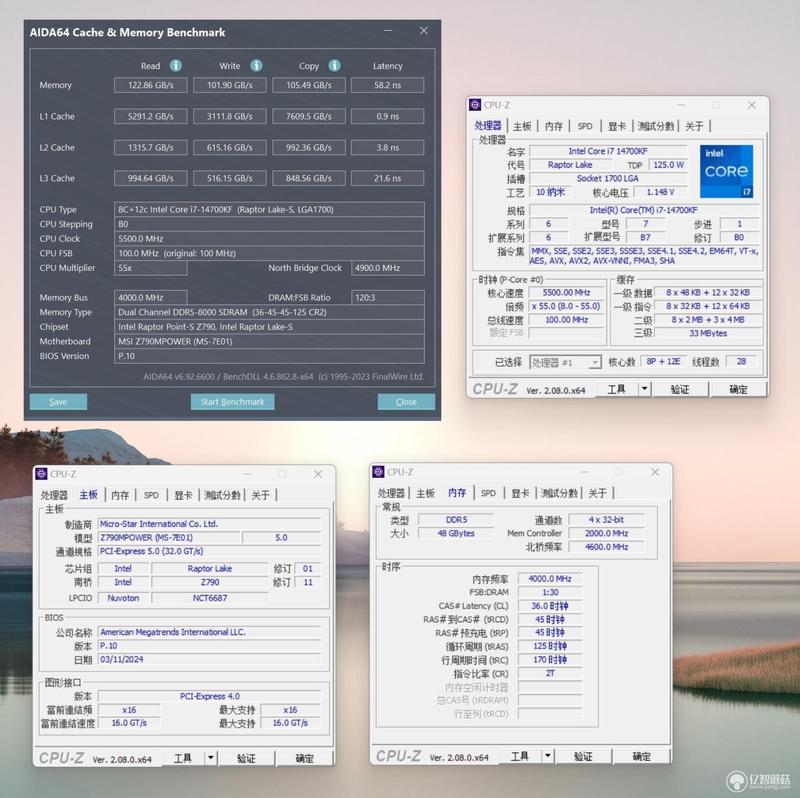Click the CPU-Z app icon in the mainboard window title bar

pos(41,473)
